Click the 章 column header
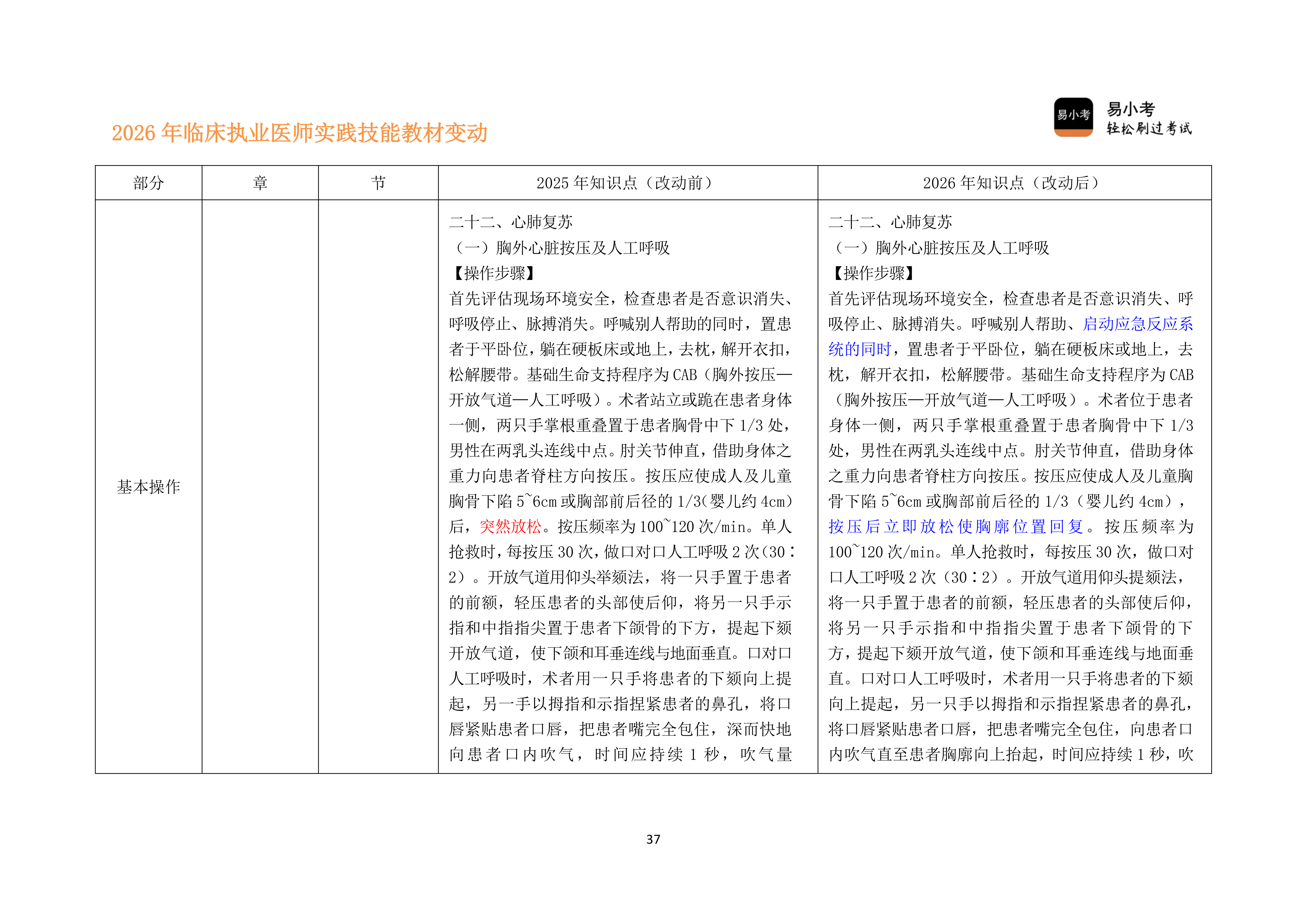Image resolution: width=1307 pixels, height=924 pixels. [260, 182]
